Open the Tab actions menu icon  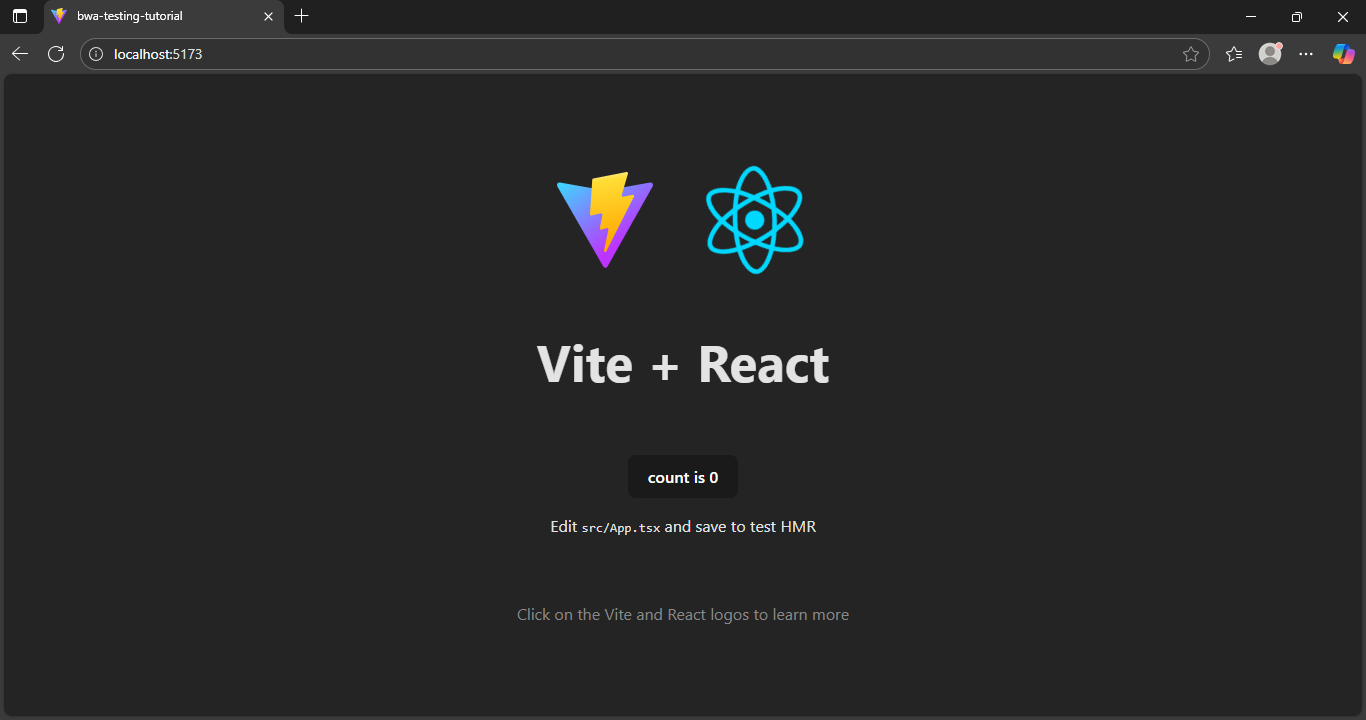(x=20, y=16)
